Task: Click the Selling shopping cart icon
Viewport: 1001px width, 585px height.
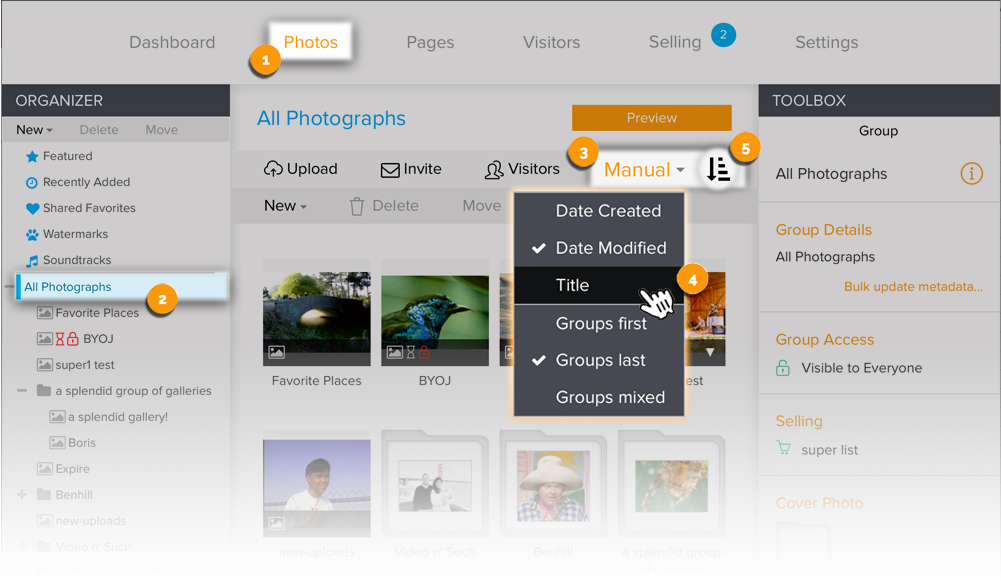Action: click(783, 448)
